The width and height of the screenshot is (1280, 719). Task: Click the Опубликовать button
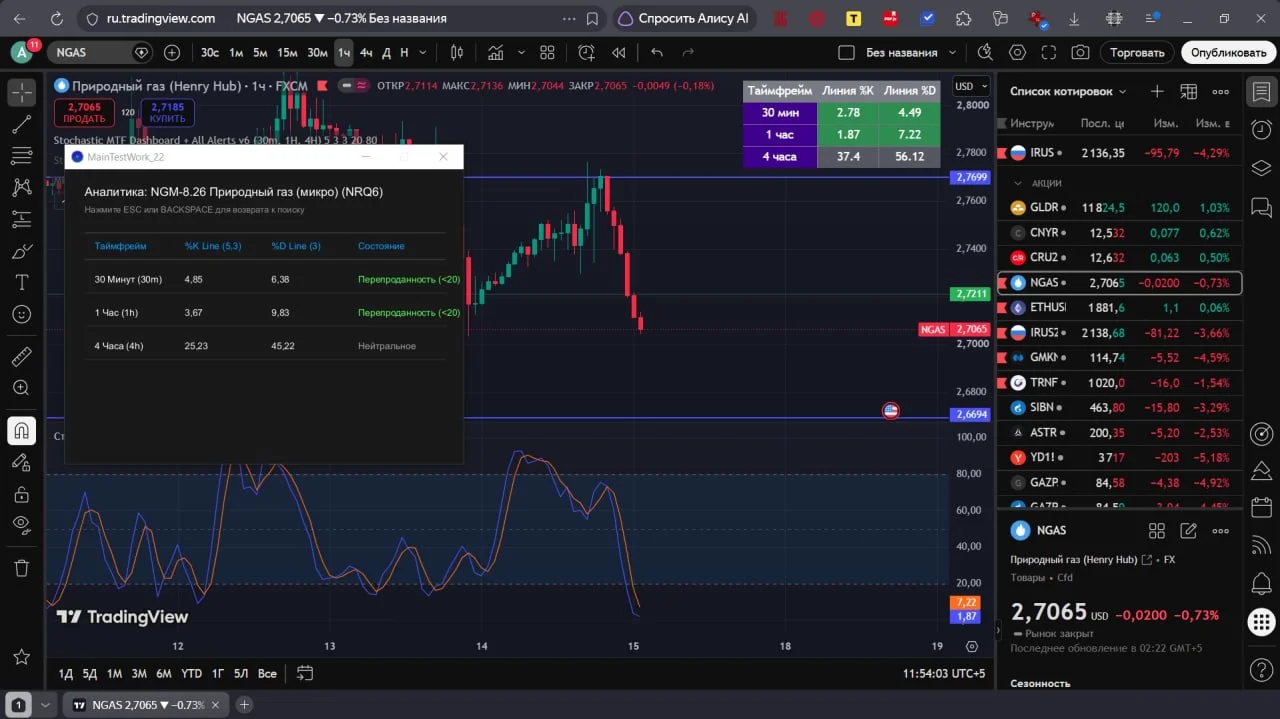[1229, 53]
